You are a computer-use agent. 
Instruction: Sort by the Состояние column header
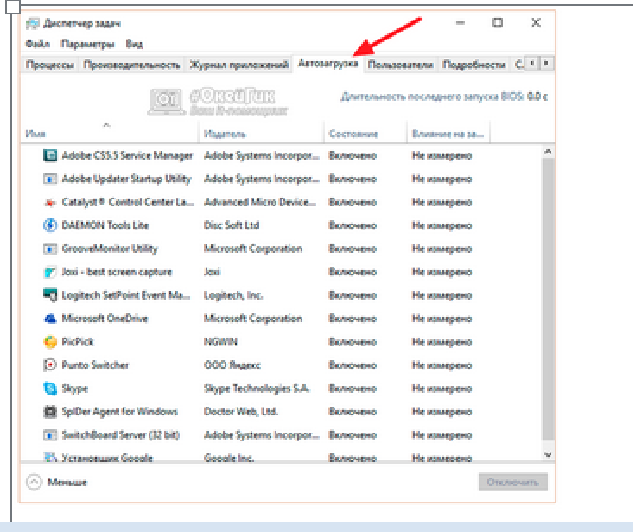click(x=365, y=132)
